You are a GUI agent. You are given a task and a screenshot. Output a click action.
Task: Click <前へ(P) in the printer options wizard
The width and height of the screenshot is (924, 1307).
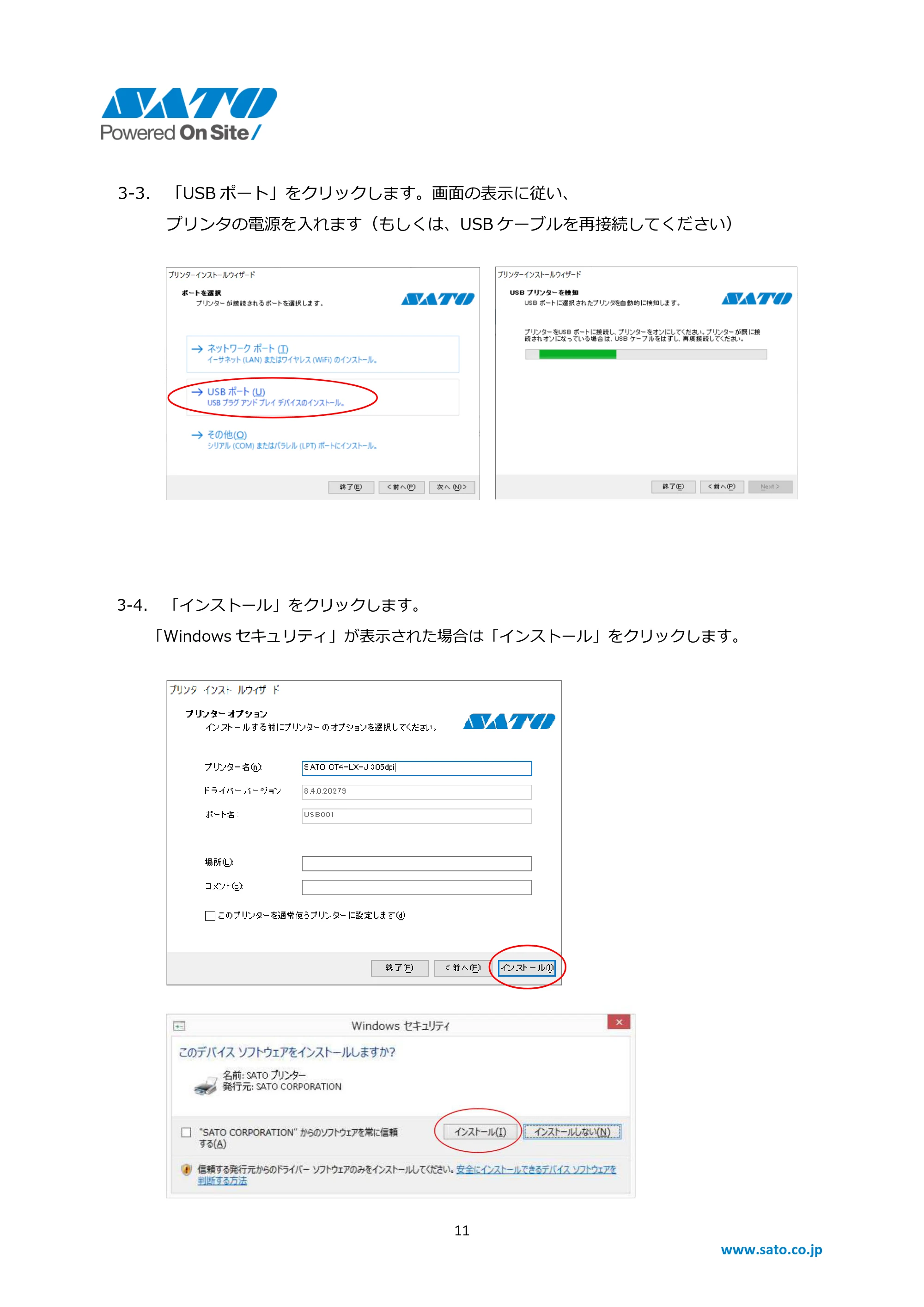pos(463,968)
